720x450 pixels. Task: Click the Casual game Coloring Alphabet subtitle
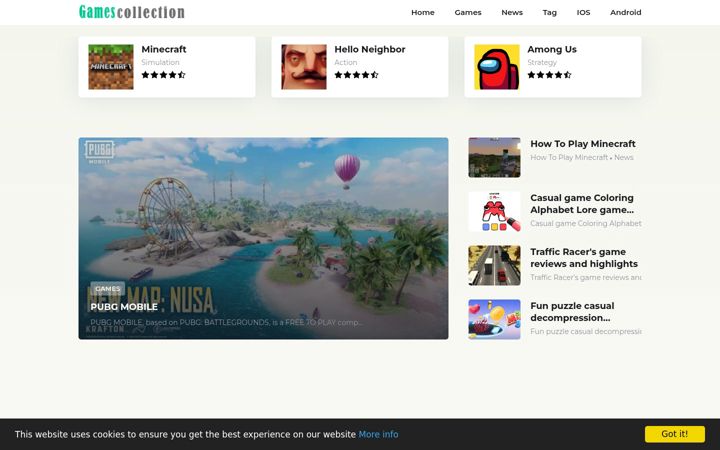tap(585, 223)
